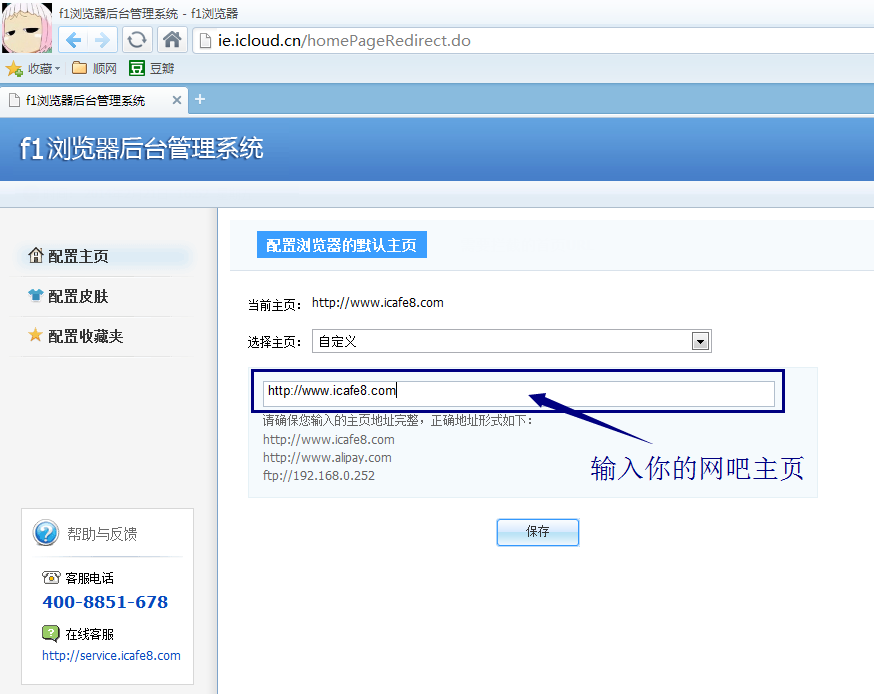Image resolution: width=874 pixels, height=694 pixels.
Task: Open the 顺网 bookmark folder
Action: tap(94, 68)
